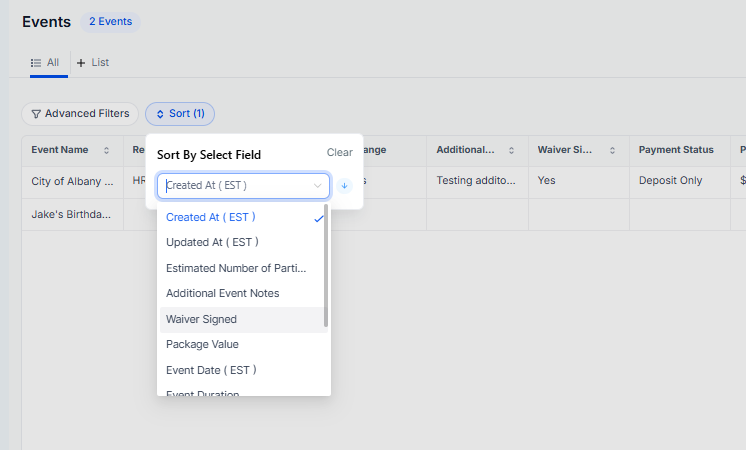Viewport: 746px width, 450px height.
Task: Click sort arrows on Event Name column
Action: click(107, 150)
